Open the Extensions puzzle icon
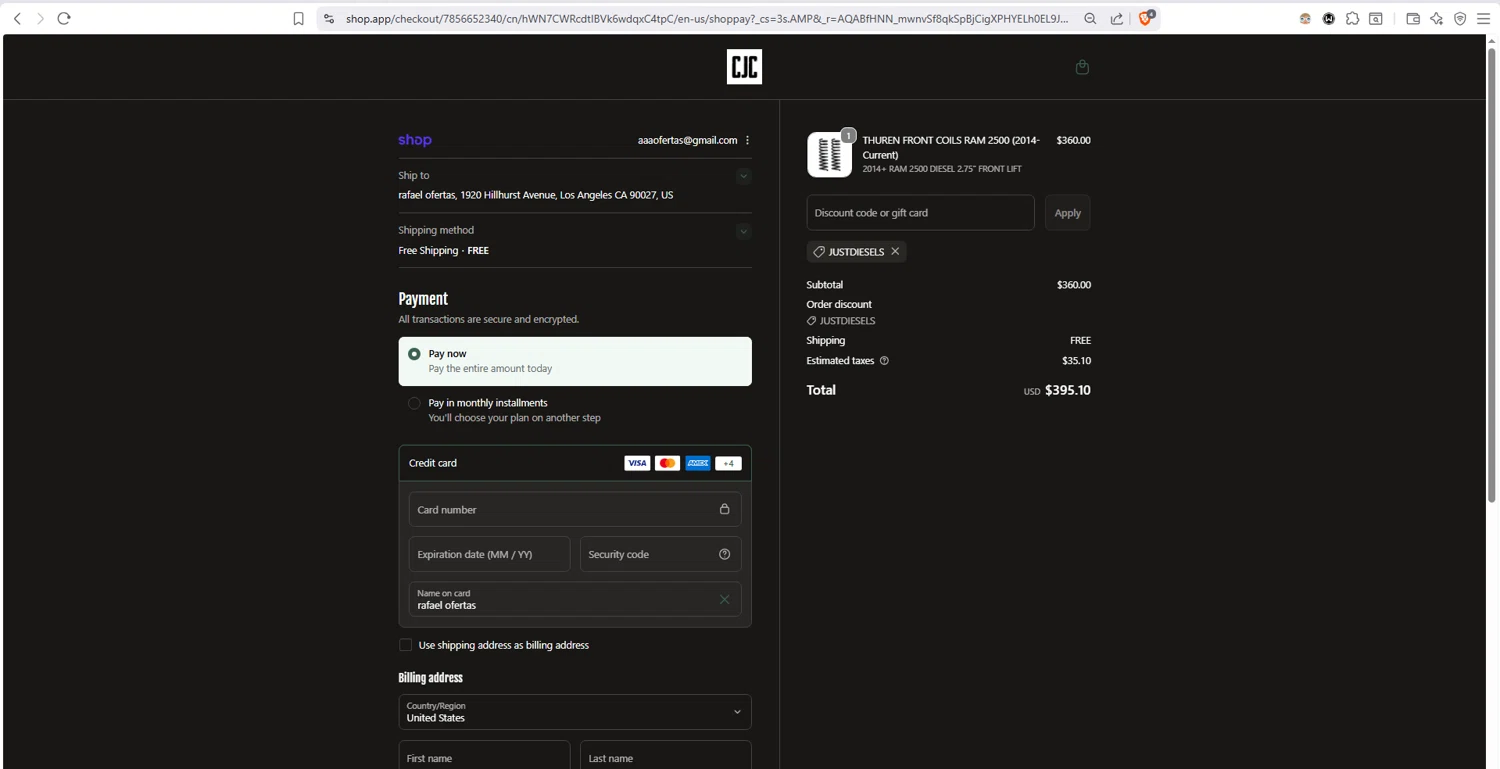 pos(1352,18)
